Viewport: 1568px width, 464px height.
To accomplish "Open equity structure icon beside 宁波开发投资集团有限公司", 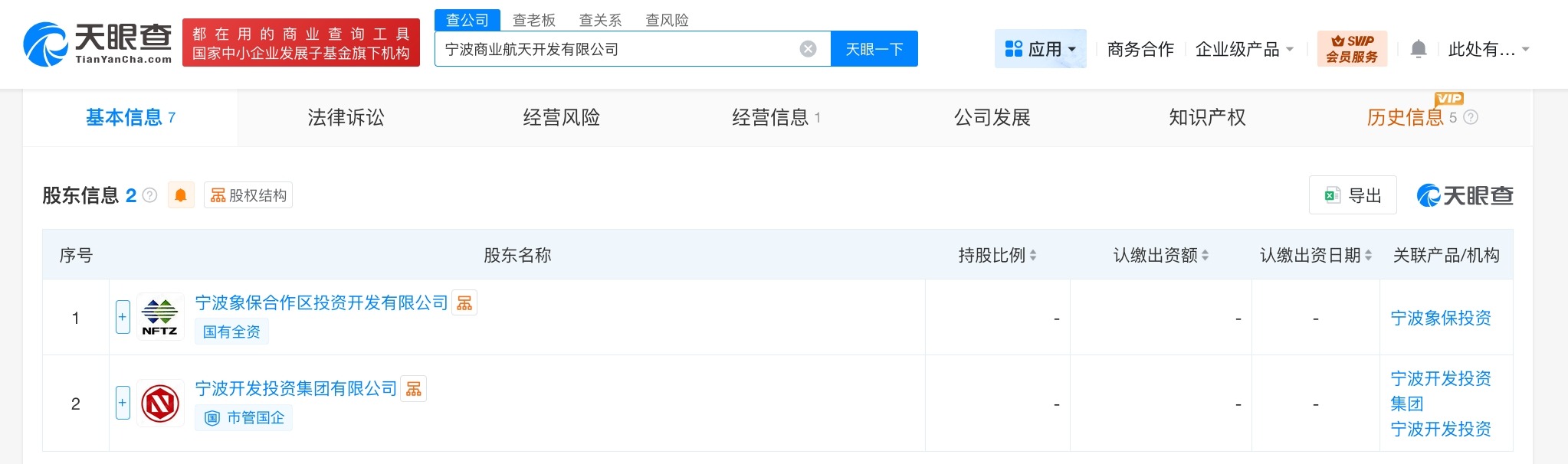I will pos(414,389).
